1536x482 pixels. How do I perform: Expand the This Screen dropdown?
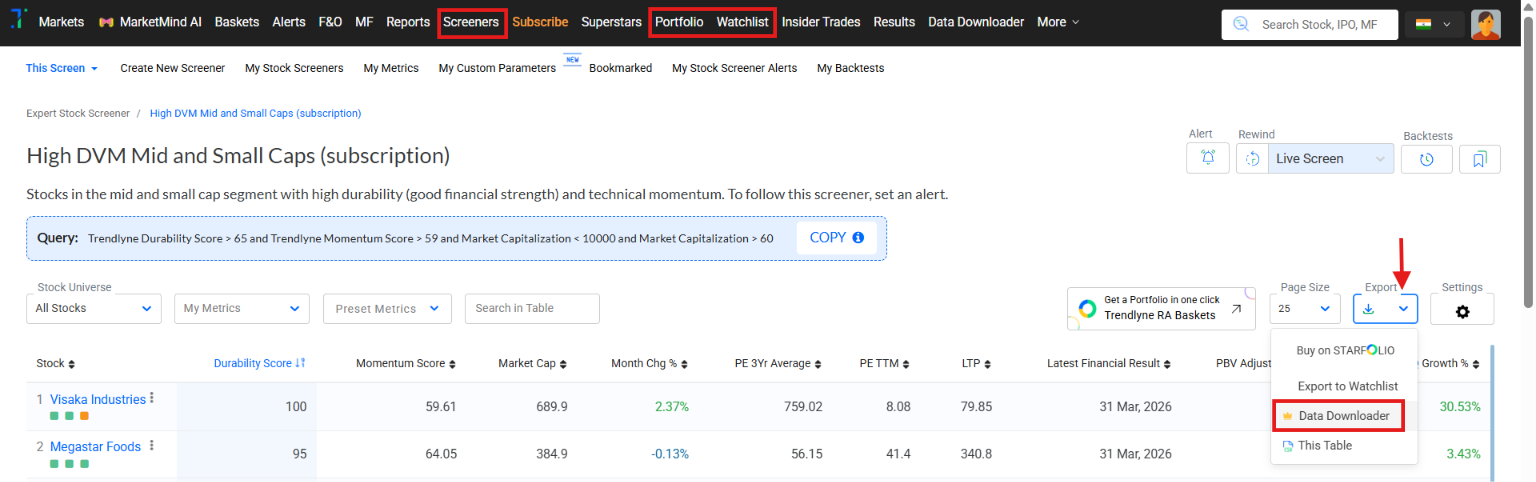click(x=62, y=68)
